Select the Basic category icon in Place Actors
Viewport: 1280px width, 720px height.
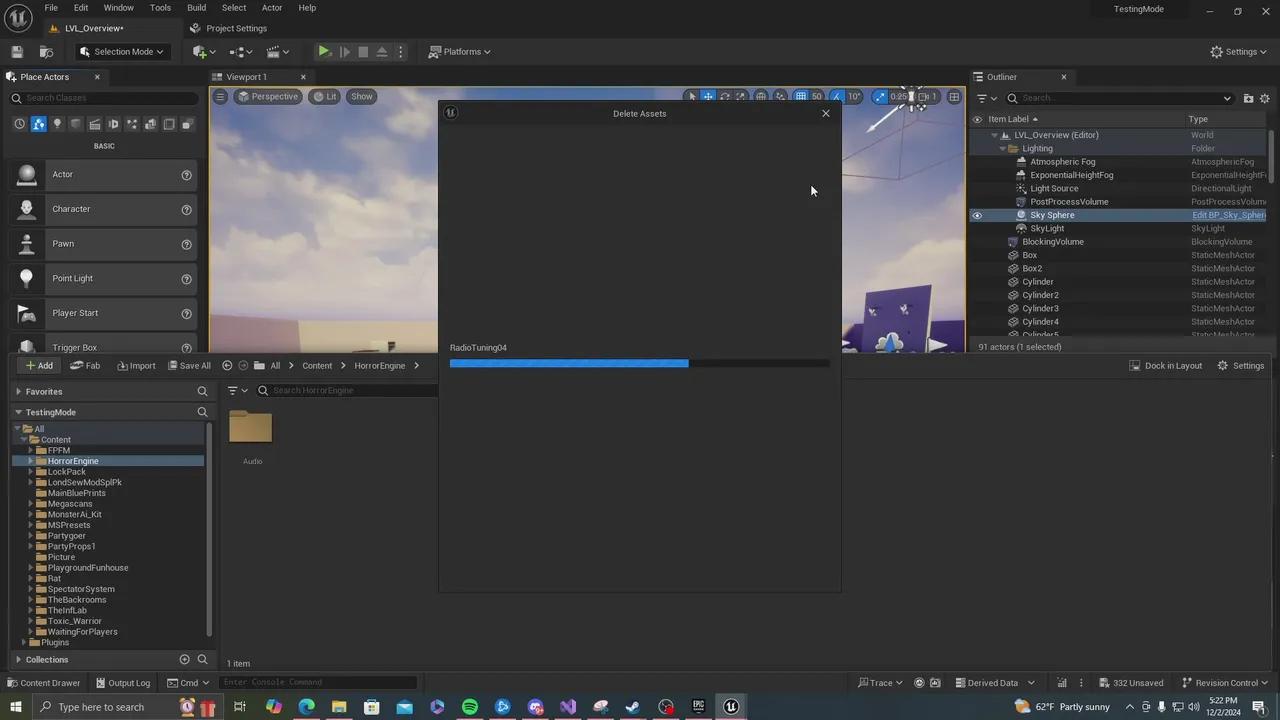point(38,124)
